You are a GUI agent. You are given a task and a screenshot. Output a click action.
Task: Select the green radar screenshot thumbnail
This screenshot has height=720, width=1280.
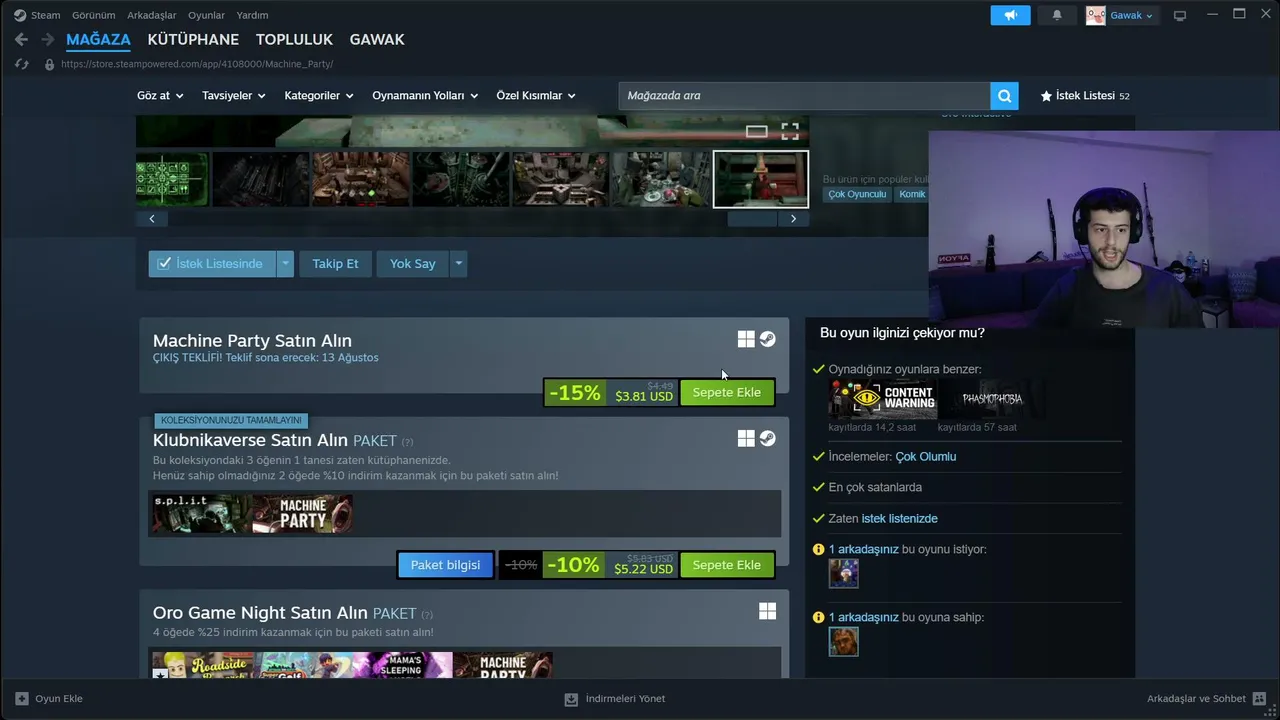[172, 179]
